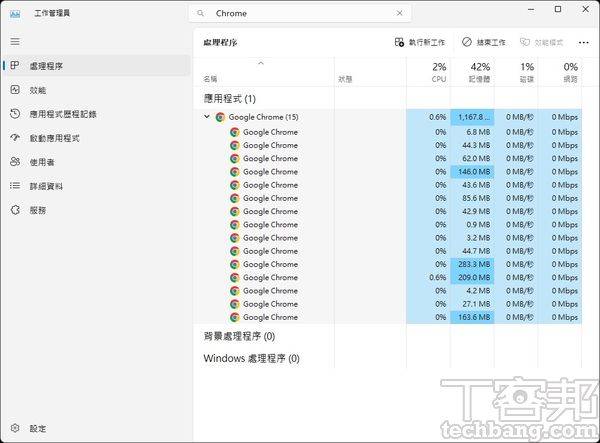Screen dimensions: 600x443
Task: Collapse the Google Chrome (15) group
Action: point(207,117)
